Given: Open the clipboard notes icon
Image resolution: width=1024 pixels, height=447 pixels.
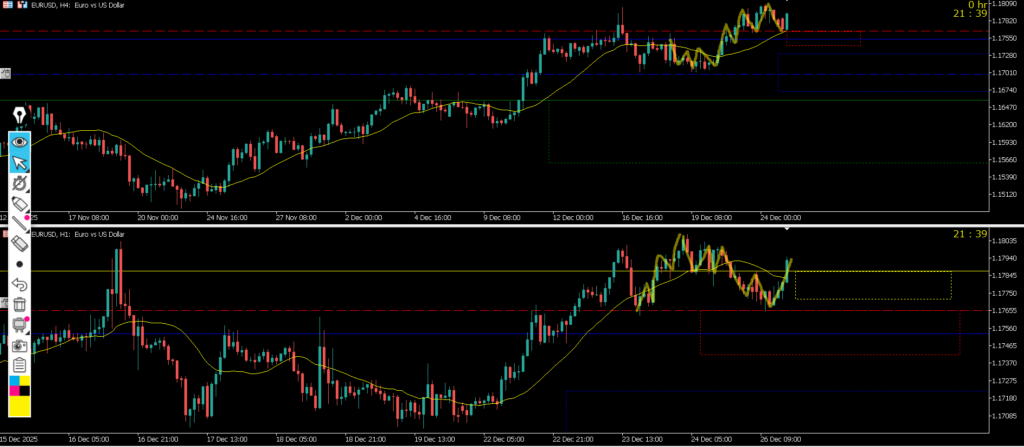Looking at the screenshot, I should click(x=19, y=365).
